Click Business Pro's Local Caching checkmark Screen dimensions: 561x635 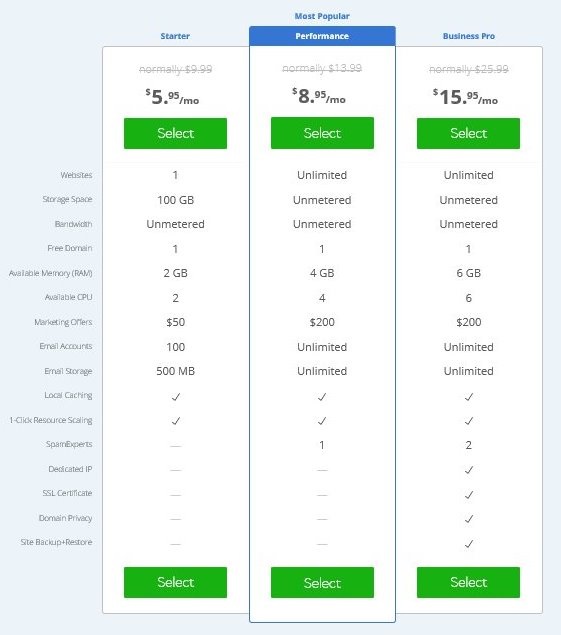(x=469, y=397)
